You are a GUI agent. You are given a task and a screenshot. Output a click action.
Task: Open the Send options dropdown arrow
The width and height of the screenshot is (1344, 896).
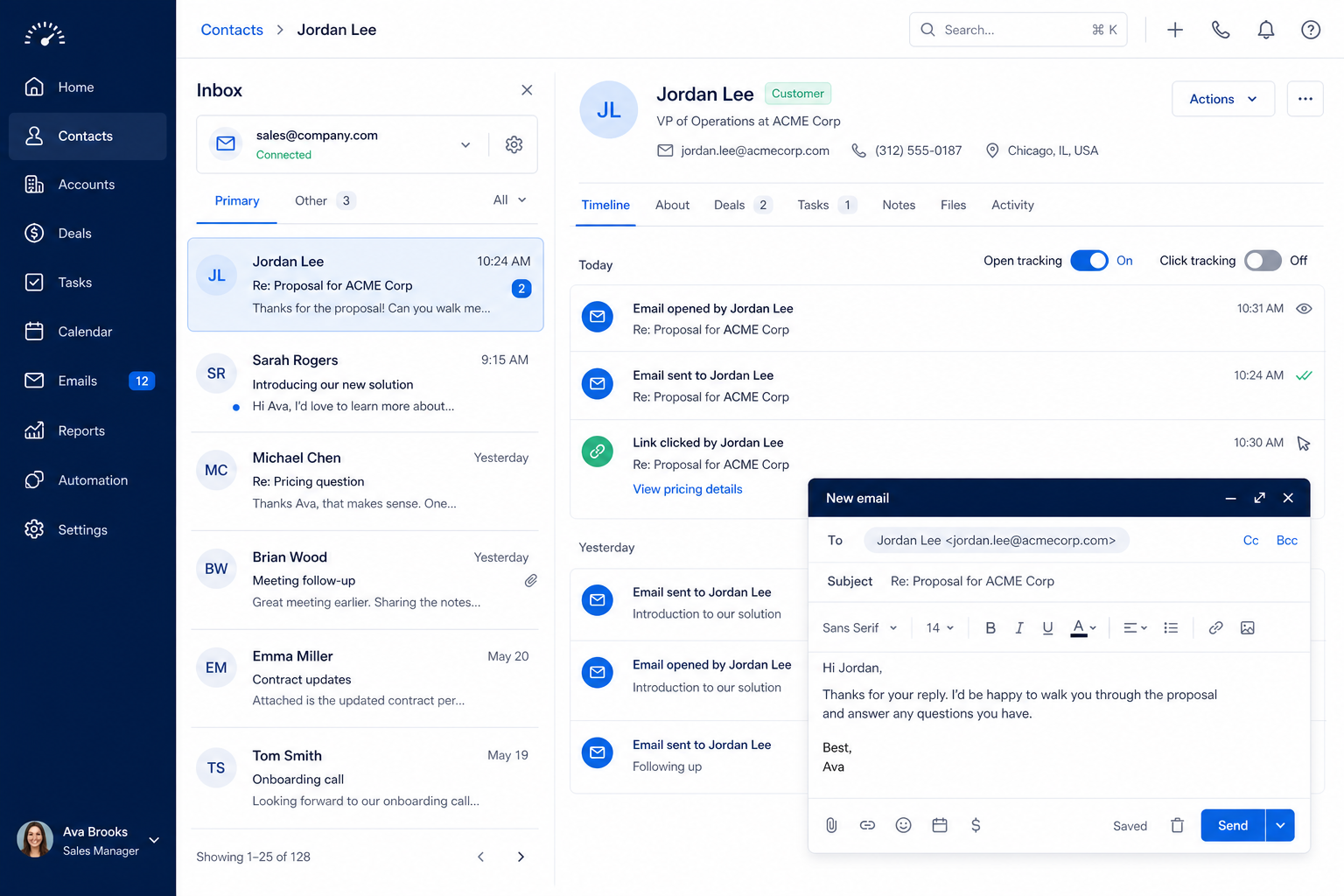[x=1280, y=825]
